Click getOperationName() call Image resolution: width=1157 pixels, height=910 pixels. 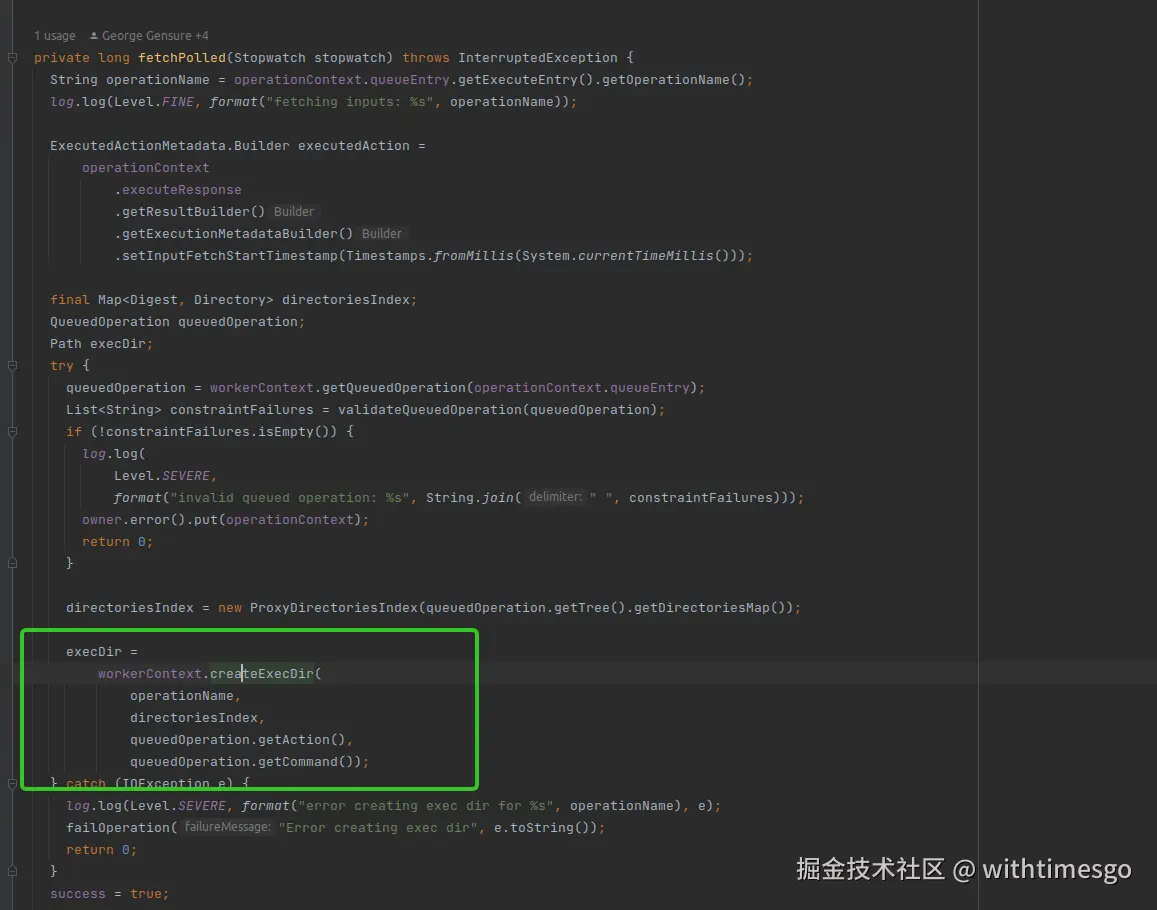click(674, 80)
